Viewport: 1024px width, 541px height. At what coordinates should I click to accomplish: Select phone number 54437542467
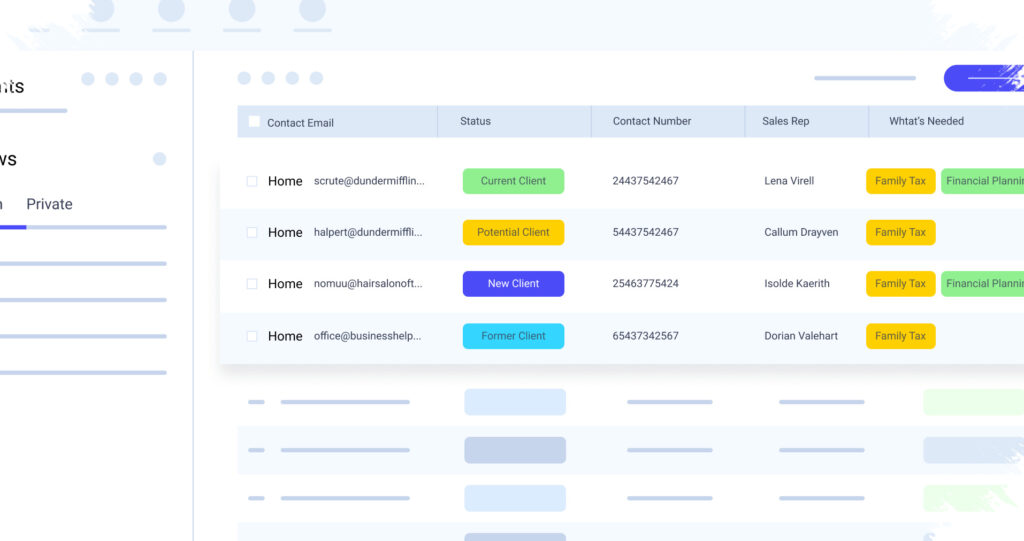pos(645,232)
